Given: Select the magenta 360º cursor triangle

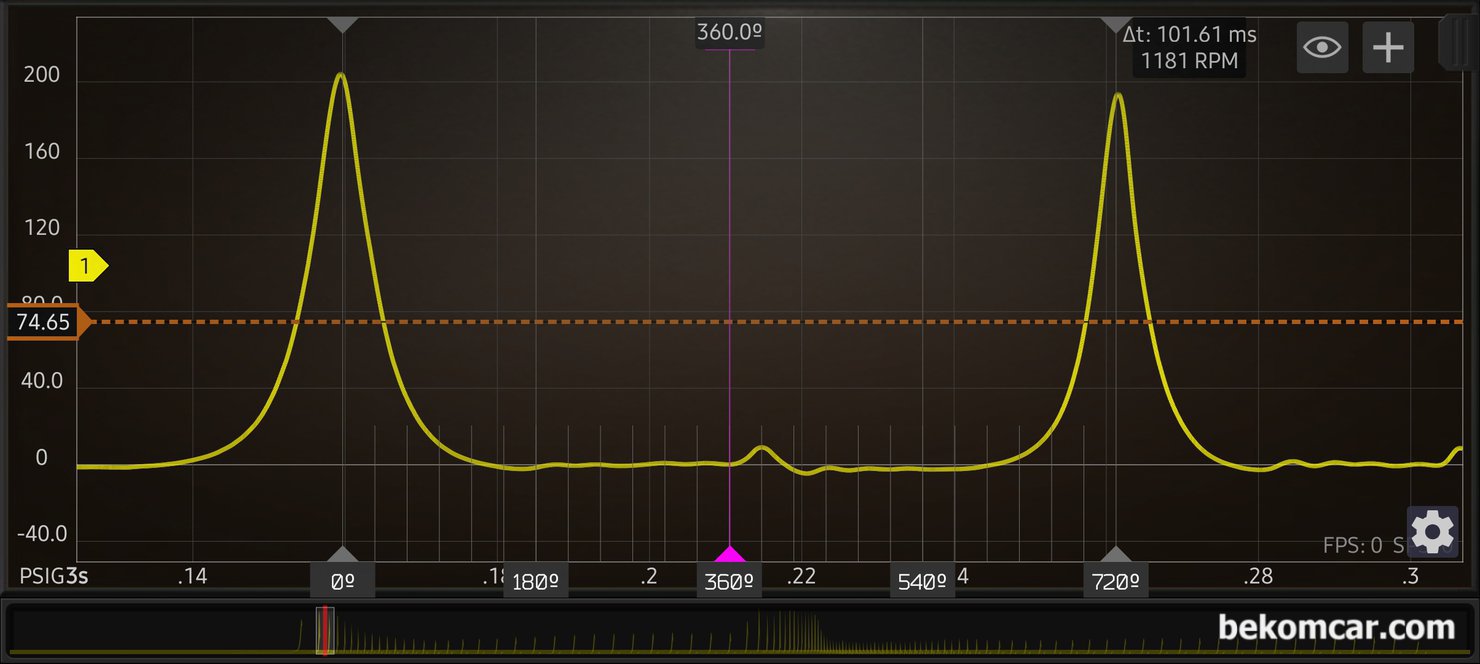Looking at the screenshot, I should coord(729,555).
